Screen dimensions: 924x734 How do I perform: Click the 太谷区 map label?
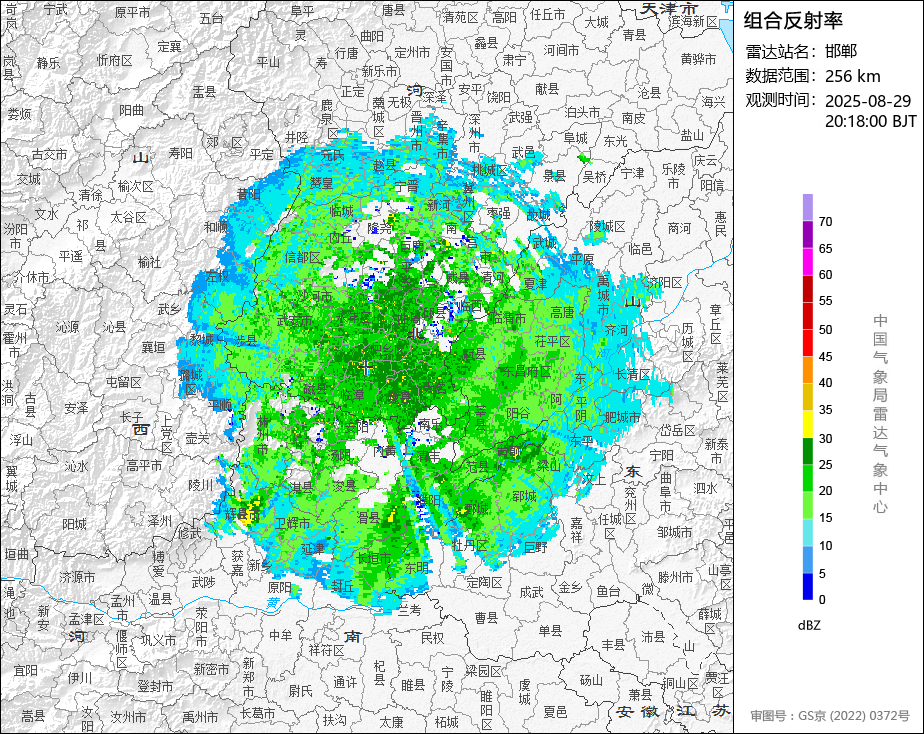[x=128, y=217]
